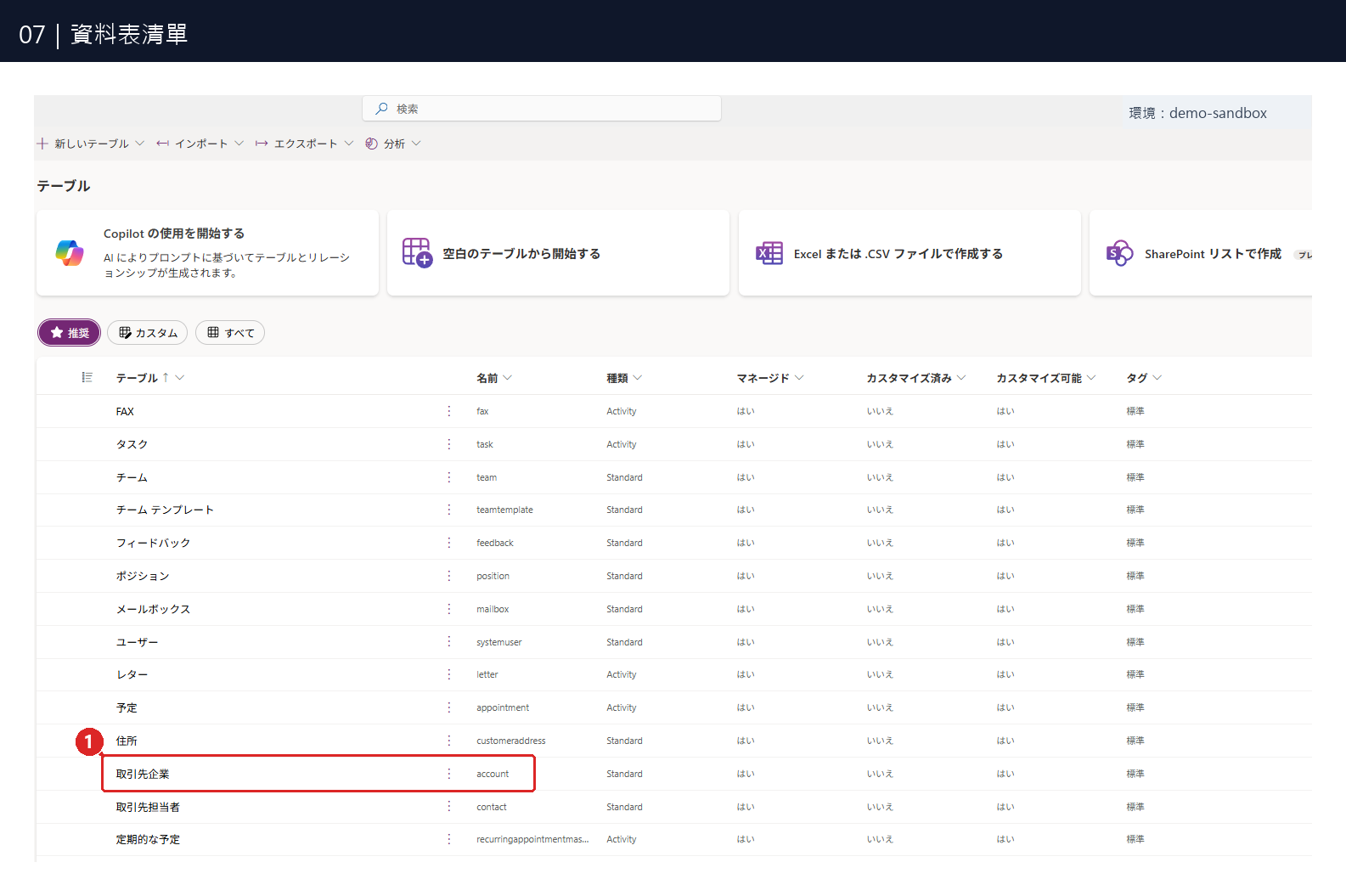Screen dimensions: 1346x896
Task: Open more options for the FAX row
Action: point(449,411)
